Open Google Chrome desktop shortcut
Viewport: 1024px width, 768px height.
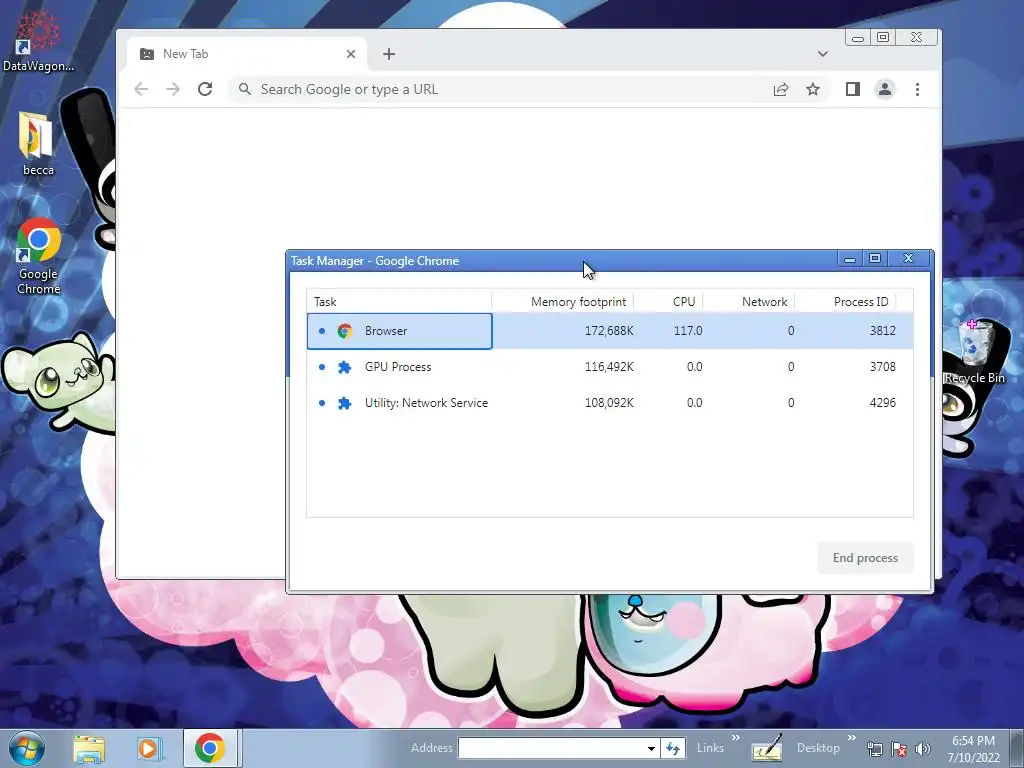[38, 257]
